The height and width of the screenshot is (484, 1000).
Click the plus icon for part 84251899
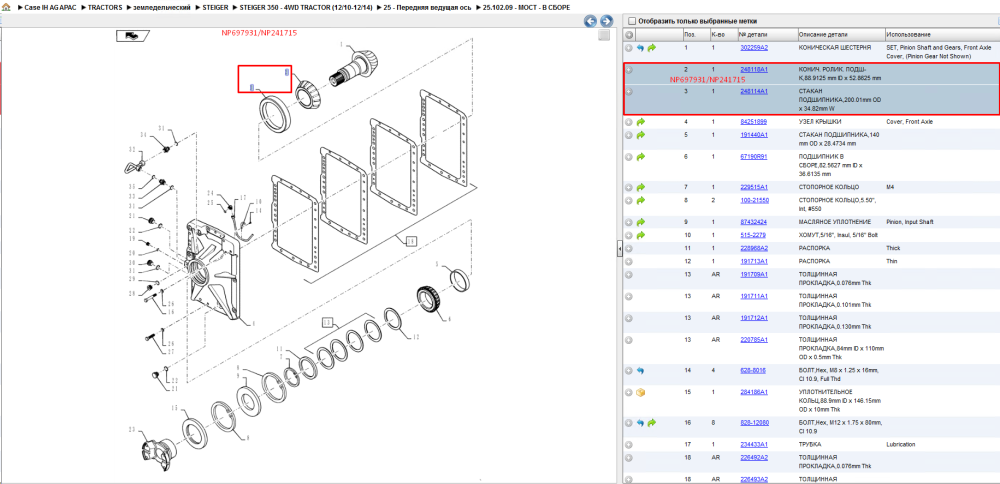click(629, 121)
